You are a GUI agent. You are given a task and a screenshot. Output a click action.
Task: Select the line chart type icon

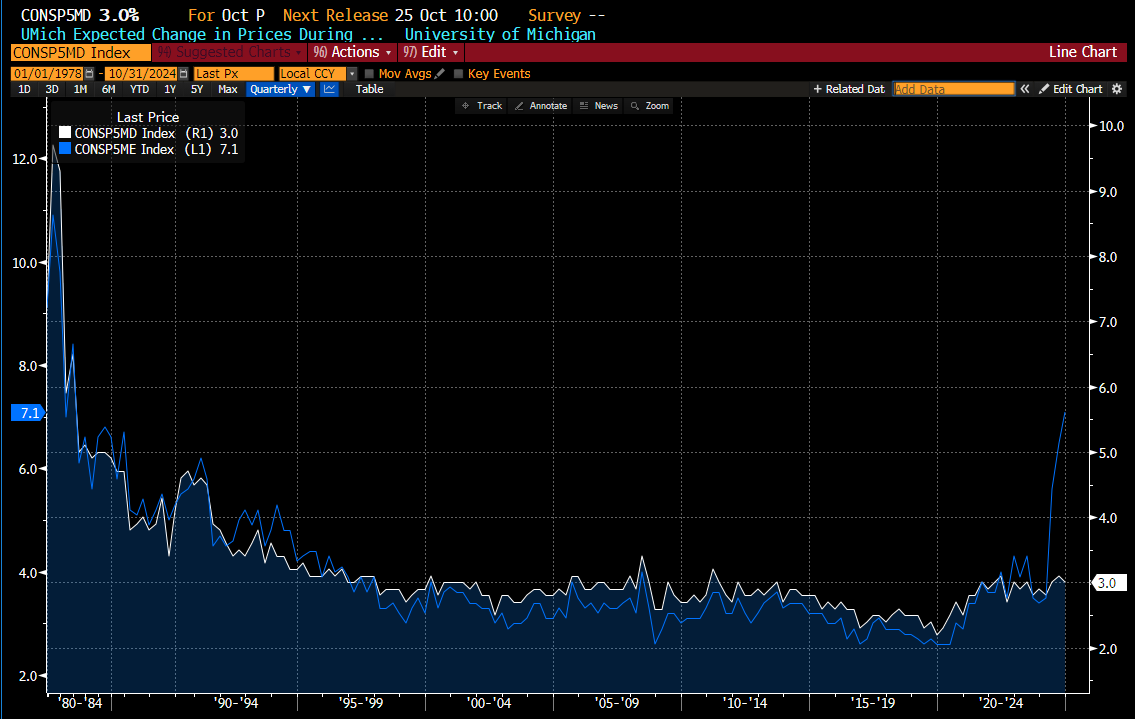tap(329, 89)
